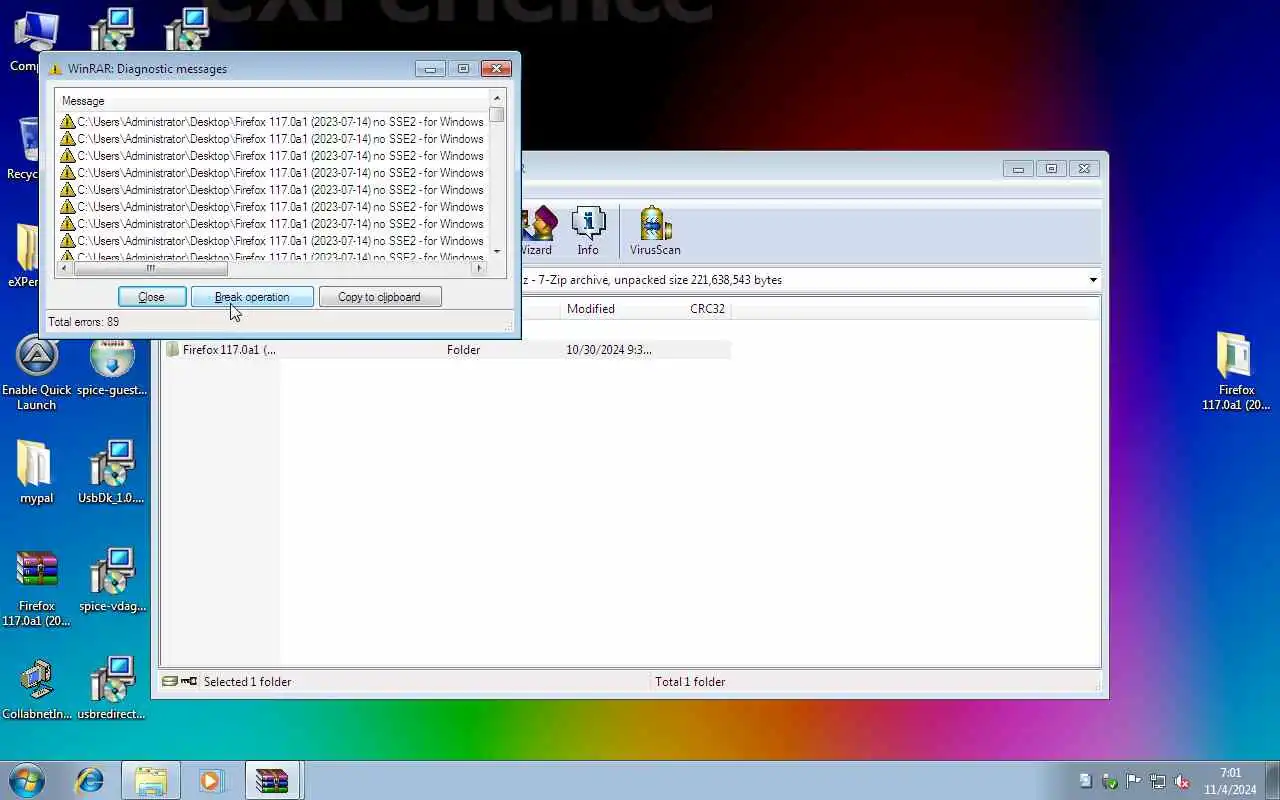Click the taskbar clock showing 7:01
Screen dimensions: 1280x800
click(x=1231, y=781)
